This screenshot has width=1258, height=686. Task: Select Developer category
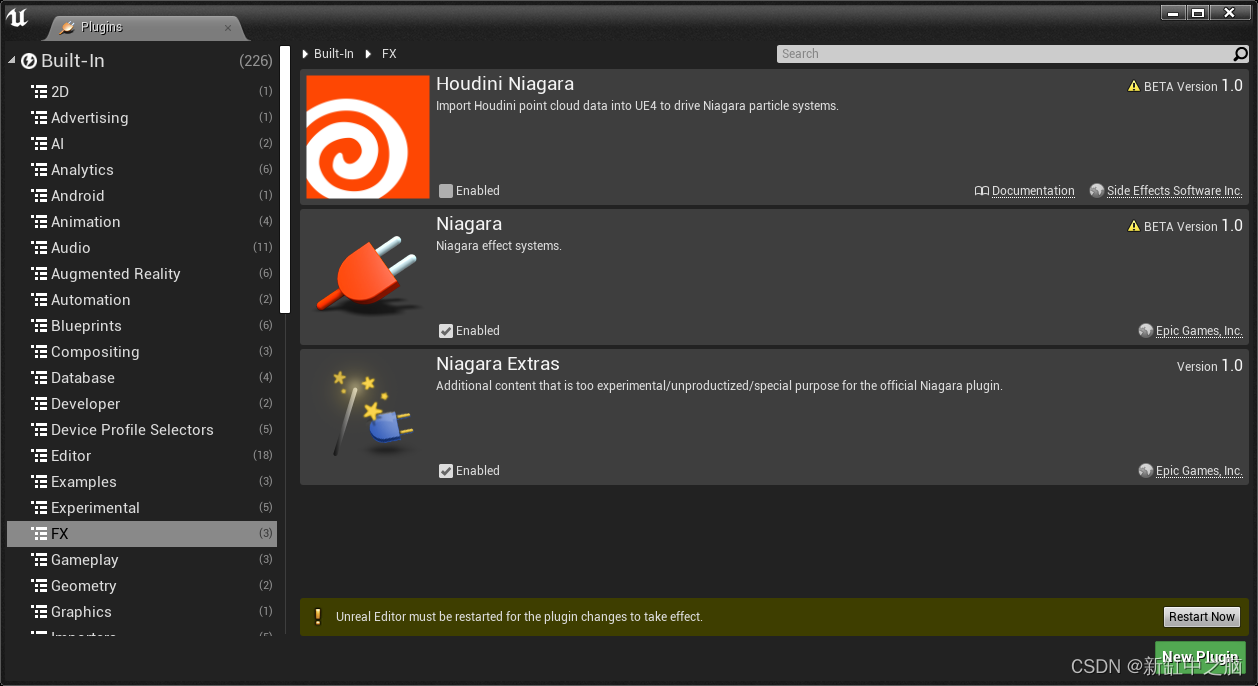[x=142, y=404]
